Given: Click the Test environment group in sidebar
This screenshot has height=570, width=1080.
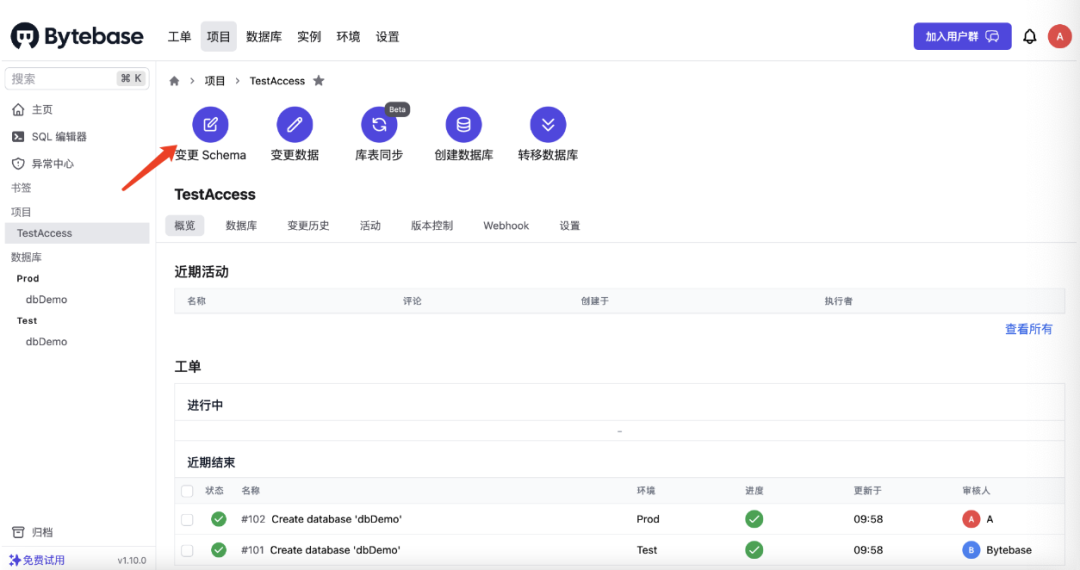Looking at the screenshot, I should tap(27, 321).
